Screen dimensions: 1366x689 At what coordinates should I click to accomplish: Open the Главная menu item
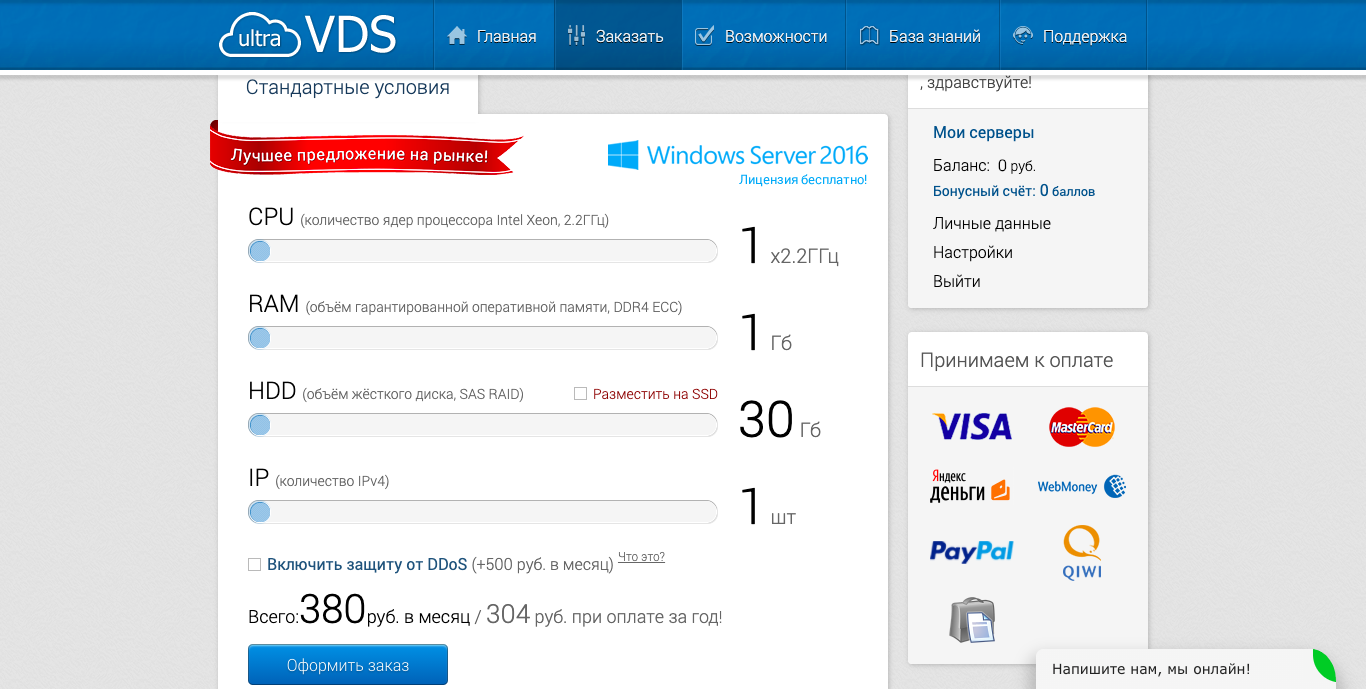(492, 36)
